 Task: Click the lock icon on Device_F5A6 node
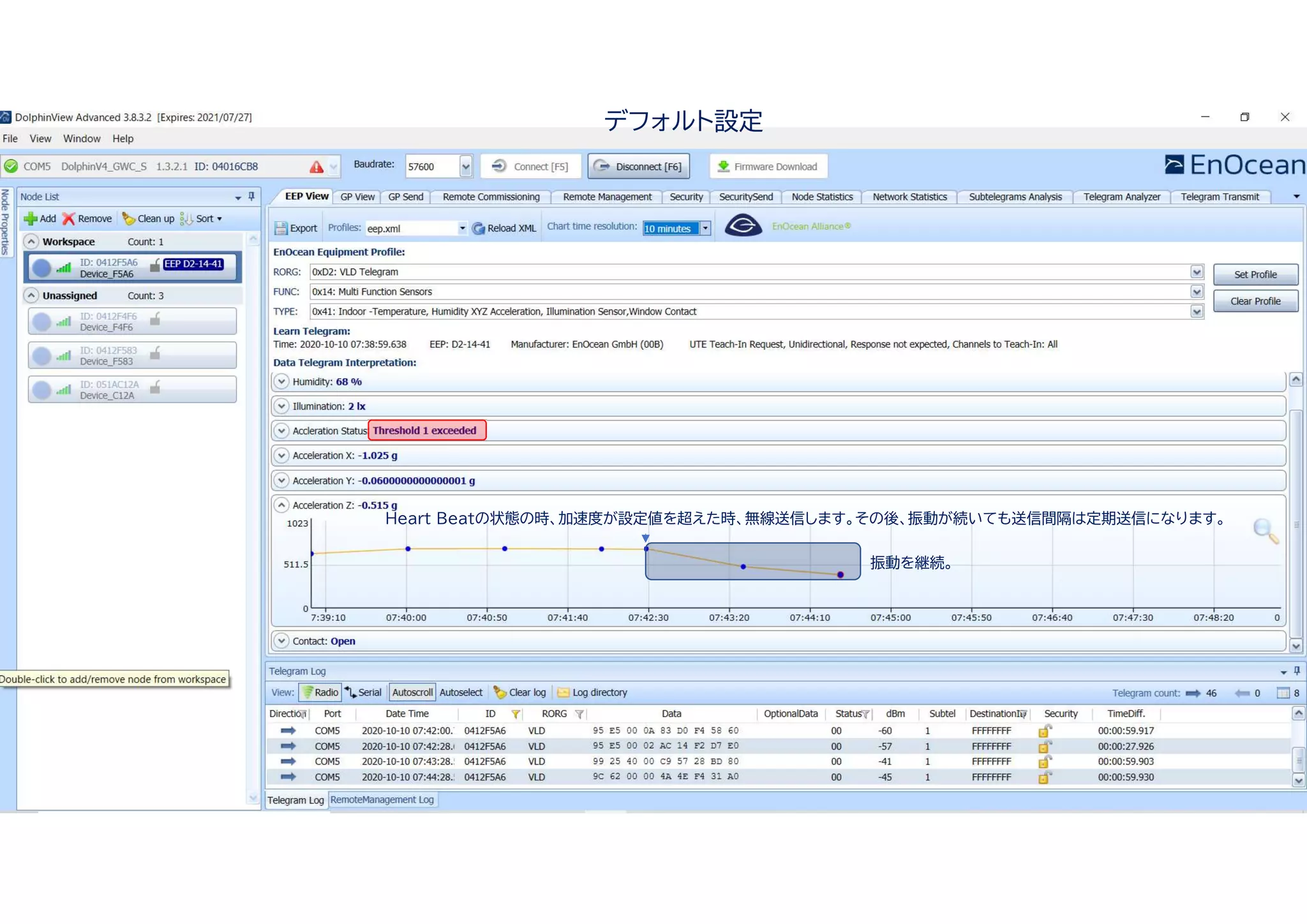pyautogui.click(x=155, y=265)
